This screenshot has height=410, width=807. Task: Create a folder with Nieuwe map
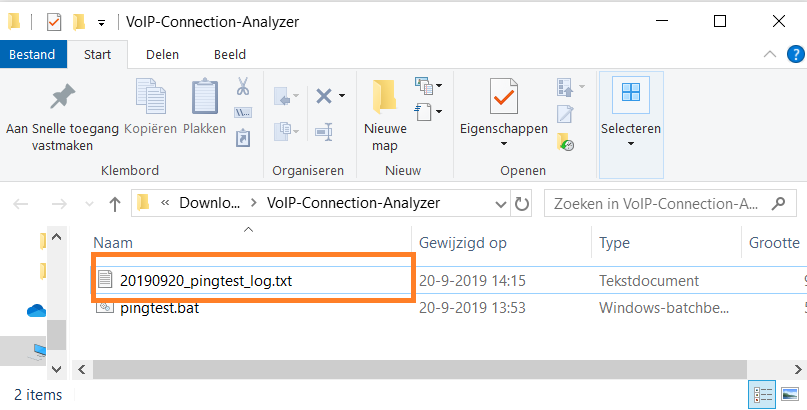point(385,112)
